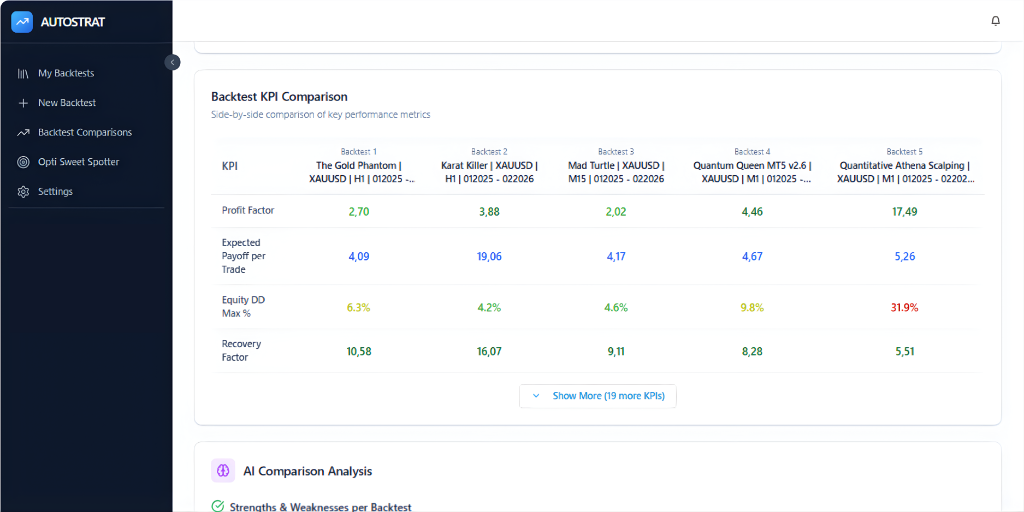Click Recovery Factor value 16,07

click(489, 351)
